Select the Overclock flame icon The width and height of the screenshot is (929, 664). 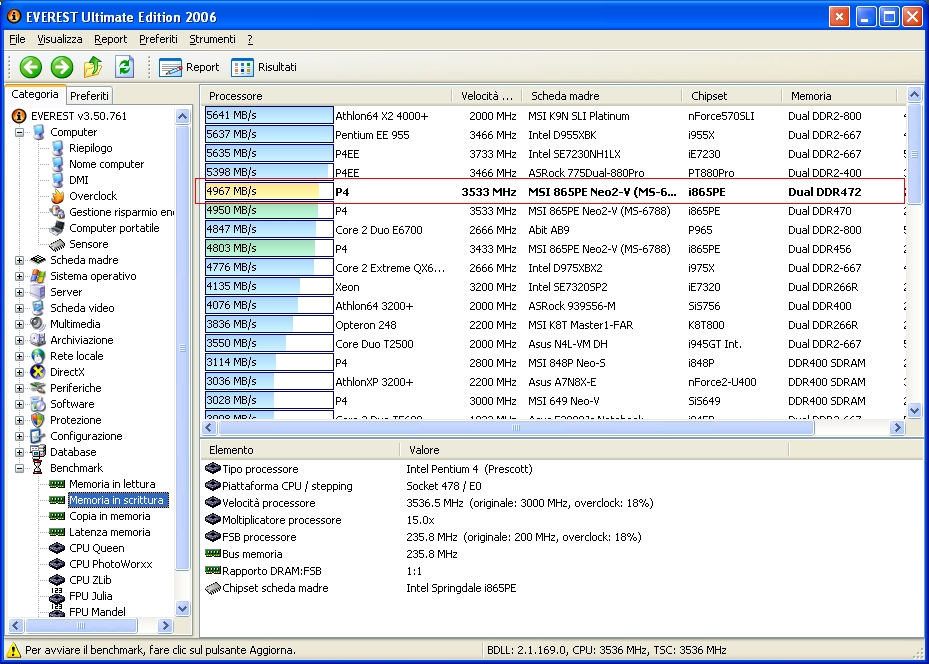(57, 196)
